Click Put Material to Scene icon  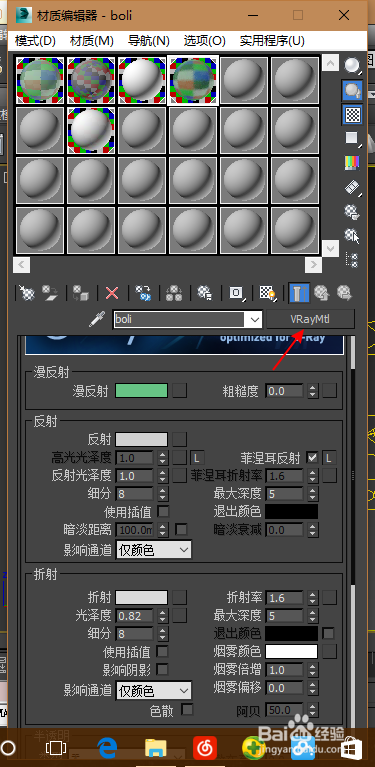pos(50,293)
